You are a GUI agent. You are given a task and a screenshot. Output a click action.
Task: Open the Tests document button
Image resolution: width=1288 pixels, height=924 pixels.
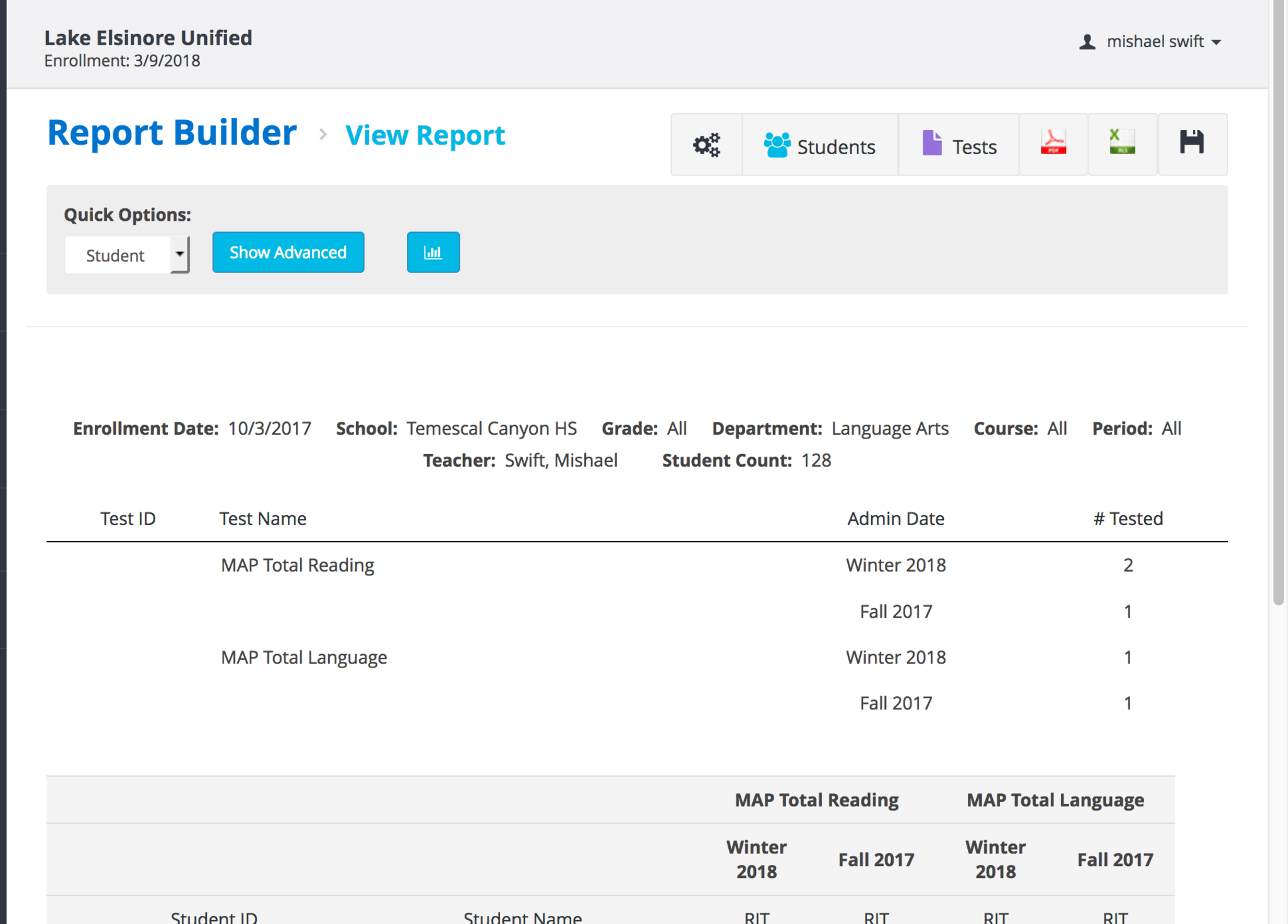pos(958,145)
